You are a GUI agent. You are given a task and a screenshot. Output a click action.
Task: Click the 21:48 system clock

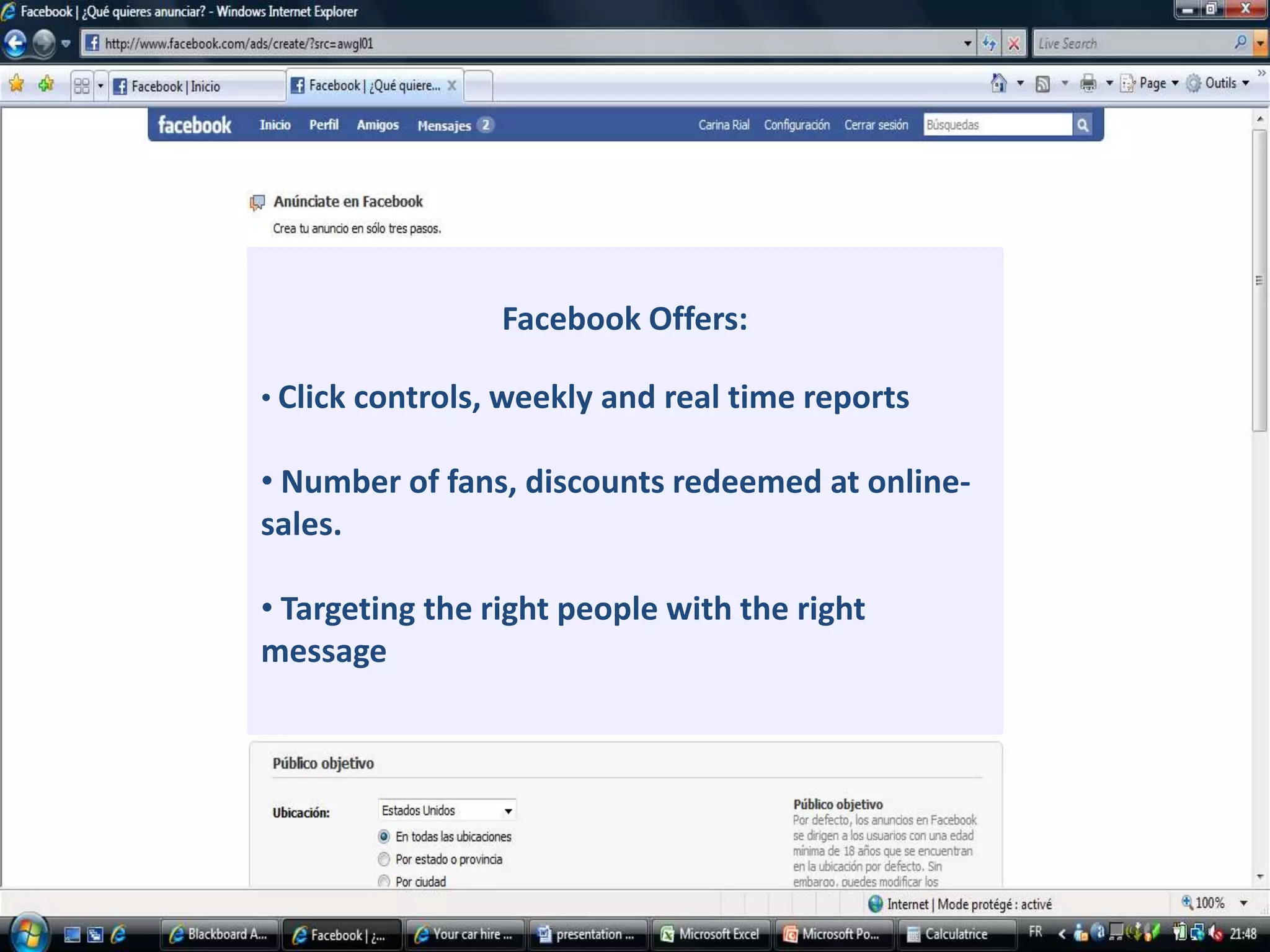coord(1243,933)
